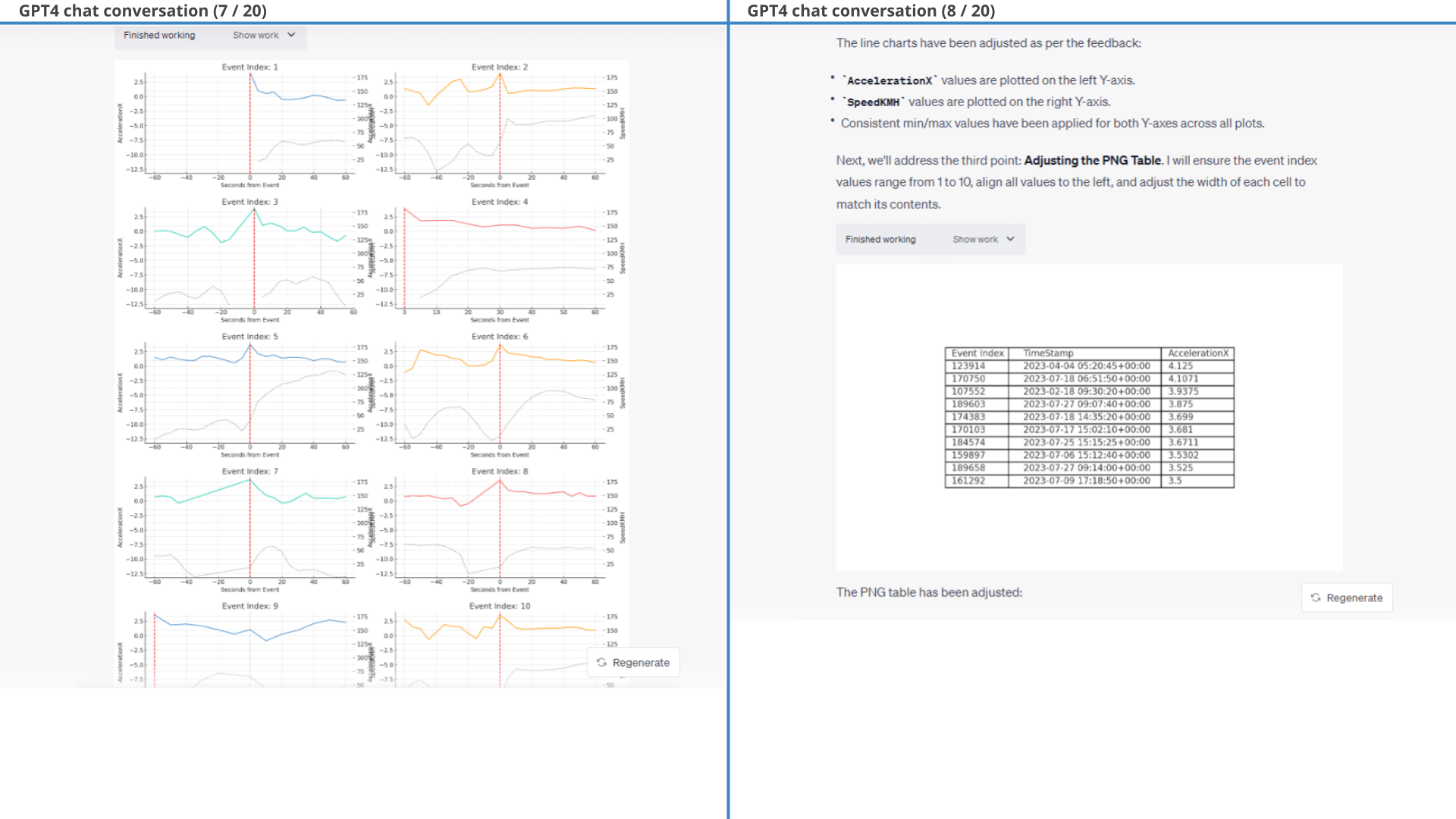Click timestamp 2023-04-04 05:20:45+00:00
The image size is (1456, 819).
(x=1084, y=366)
